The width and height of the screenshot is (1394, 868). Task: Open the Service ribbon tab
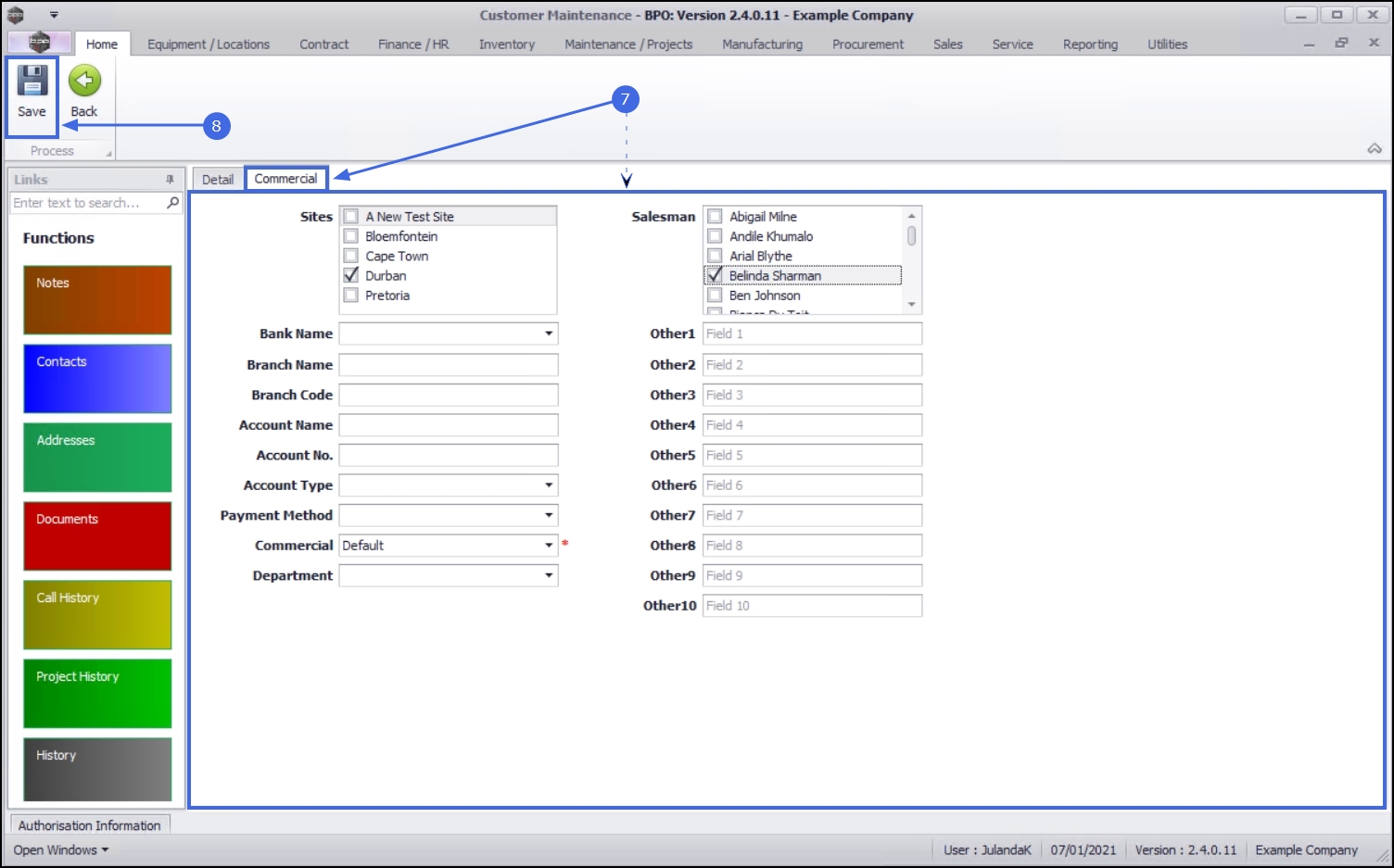[x=1012, y=44]
